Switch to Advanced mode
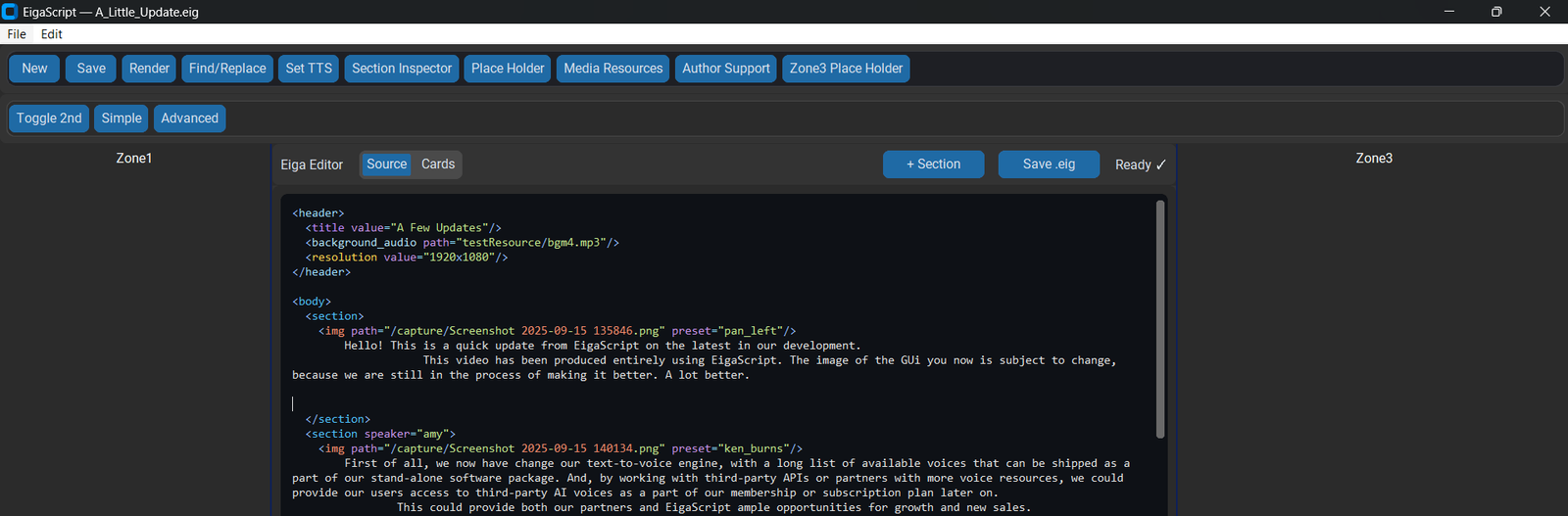Image resolution: width=1568 pixels, height=516 pixels. point(189,118)
